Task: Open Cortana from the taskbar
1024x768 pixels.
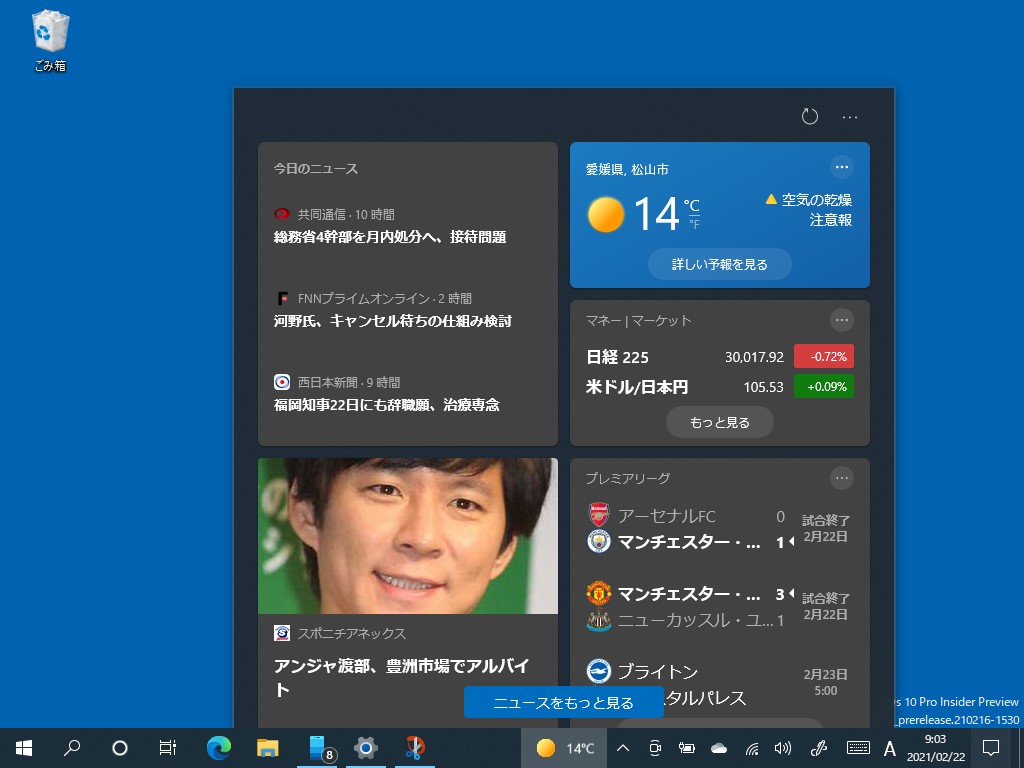Action: pyautogui.click(x=119, y=747)
